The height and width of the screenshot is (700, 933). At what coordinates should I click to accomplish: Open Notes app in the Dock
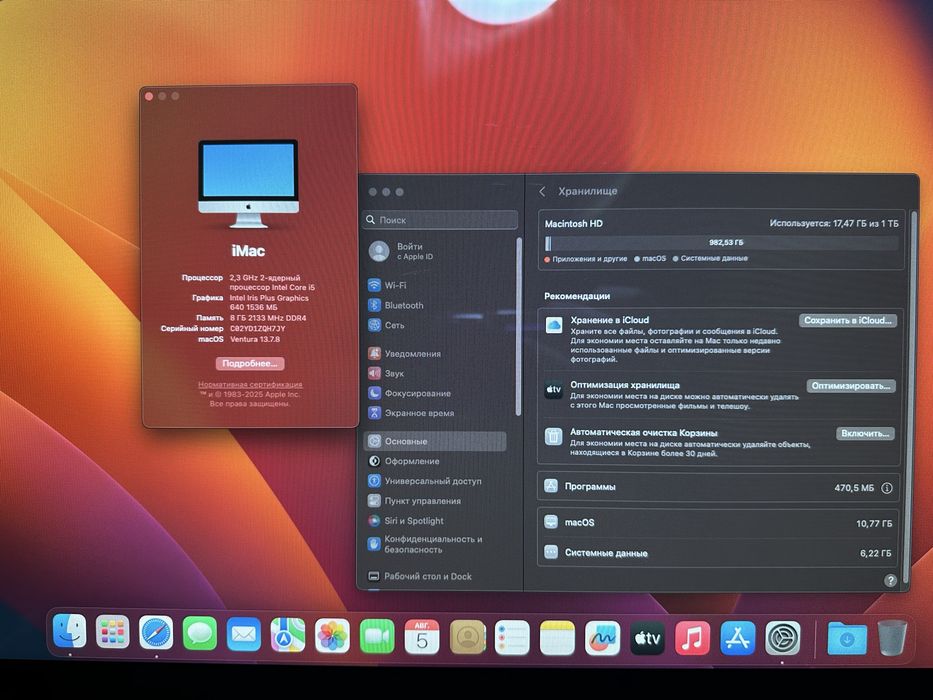point(558,638)
